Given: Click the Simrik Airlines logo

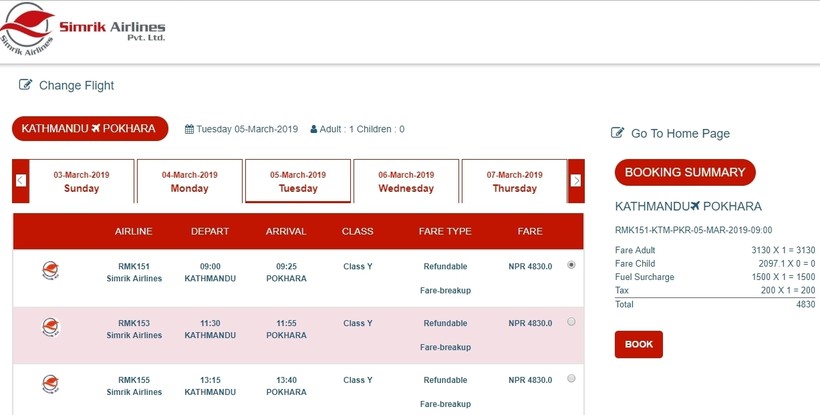Looking at the screenshot, I should (83, 30).
